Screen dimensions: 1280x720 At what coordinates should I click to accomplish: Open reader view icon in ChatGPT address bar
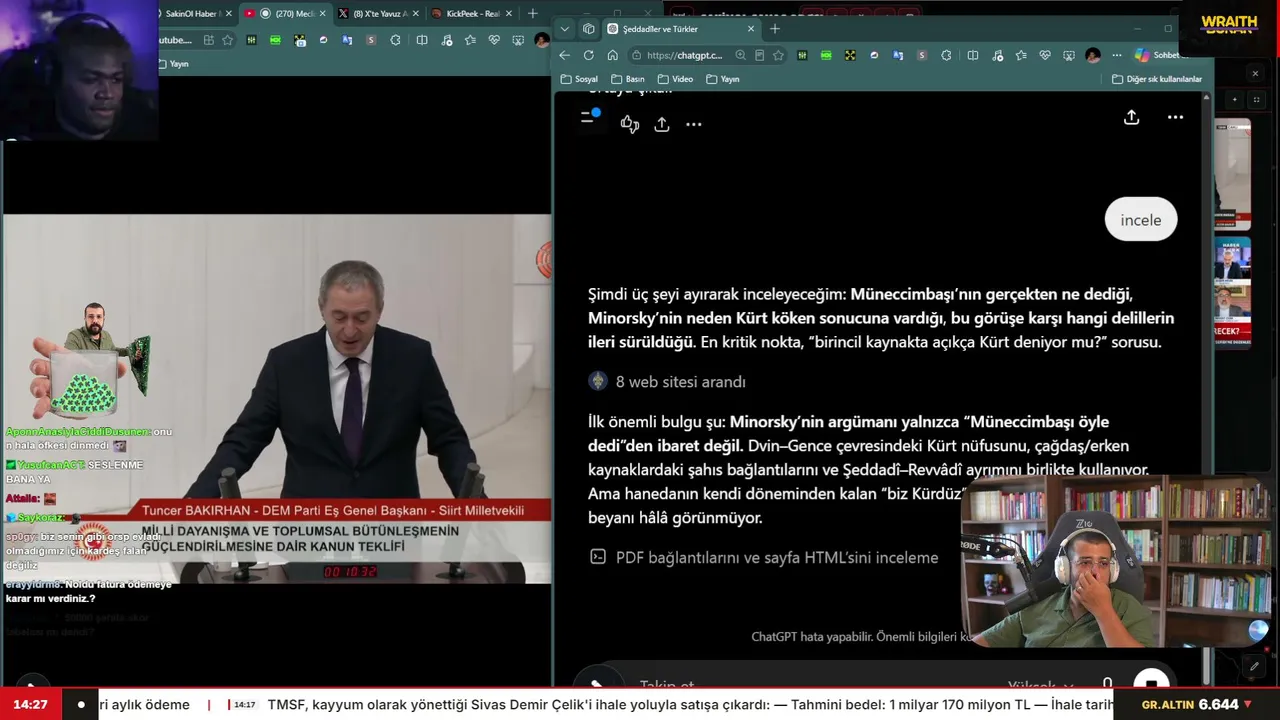pos(760,55)
